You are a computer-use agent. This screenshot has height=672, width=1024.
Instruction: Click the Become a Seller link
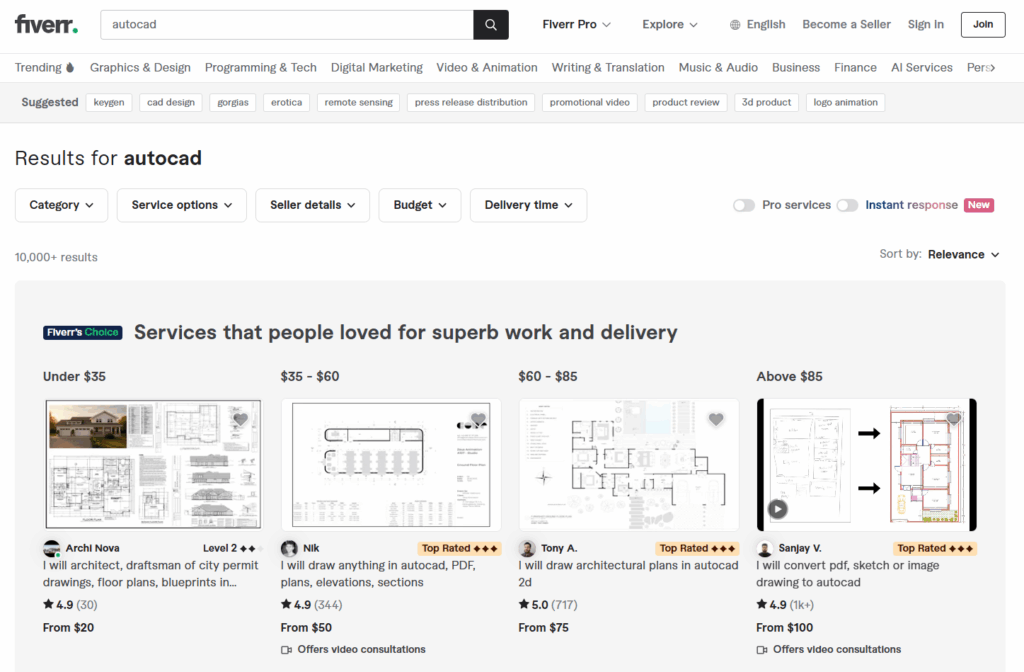pyautogui.click(x=846, y=24)
